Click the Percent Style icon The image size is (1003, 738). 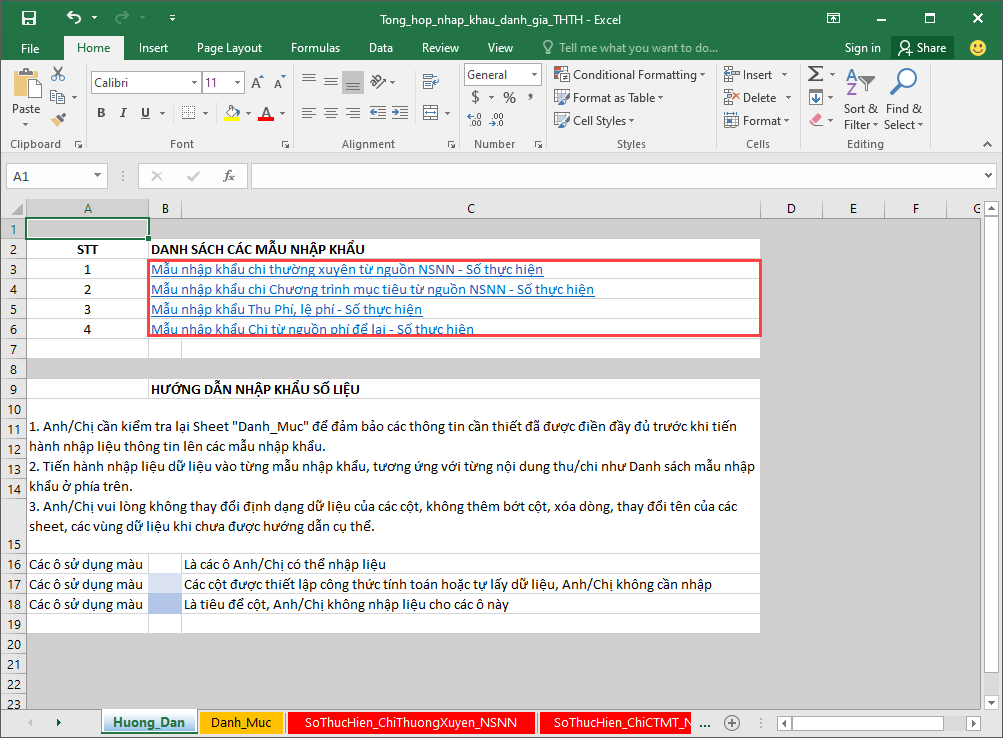point(509,97)
